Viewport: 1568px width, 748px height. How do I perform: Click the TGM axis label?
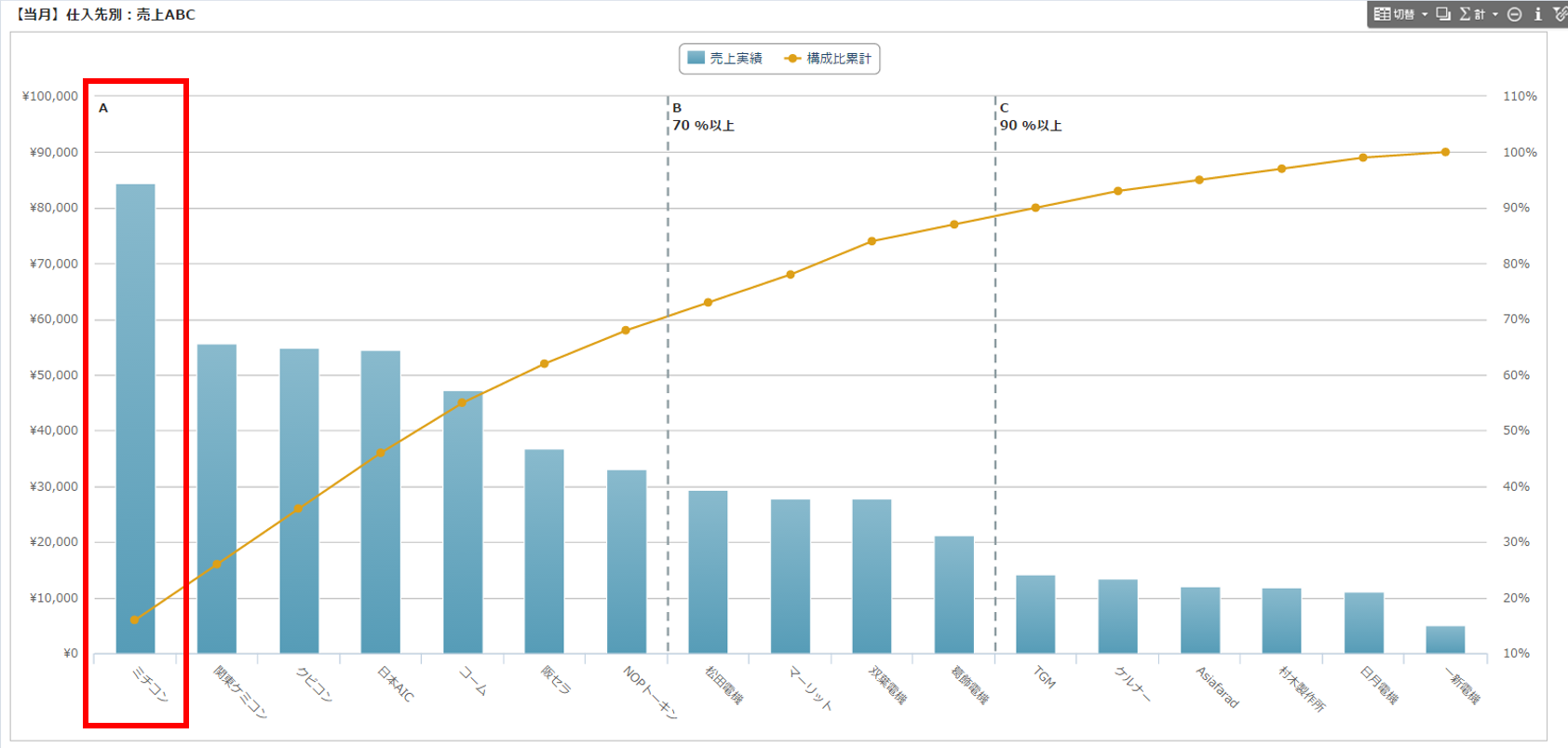1046,677
